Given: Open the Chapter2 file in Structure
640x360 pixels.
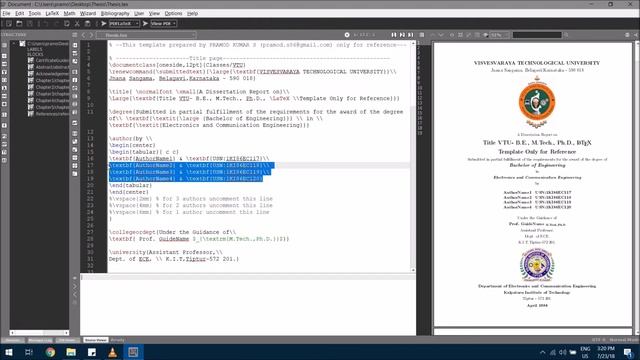Looking at the screenshot, I should point(48,87).
